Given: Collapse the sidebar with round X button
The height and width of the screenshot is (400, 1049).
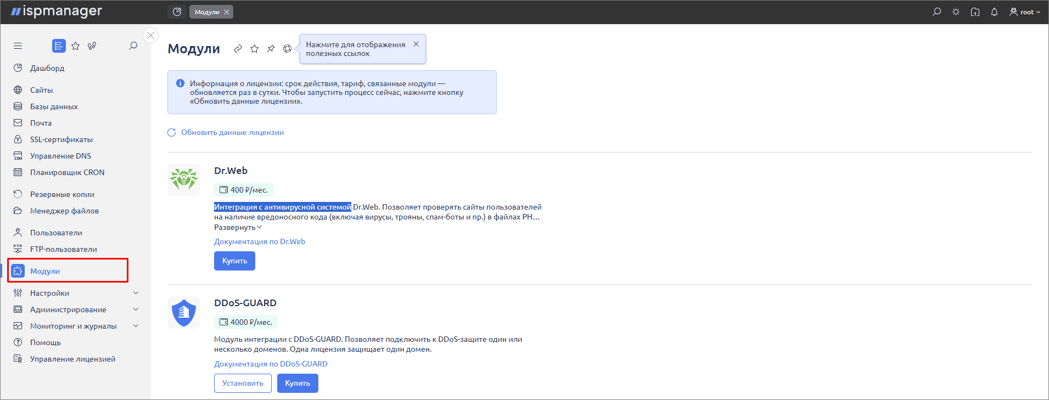Looking at the screenshot, I should point(151,35).
